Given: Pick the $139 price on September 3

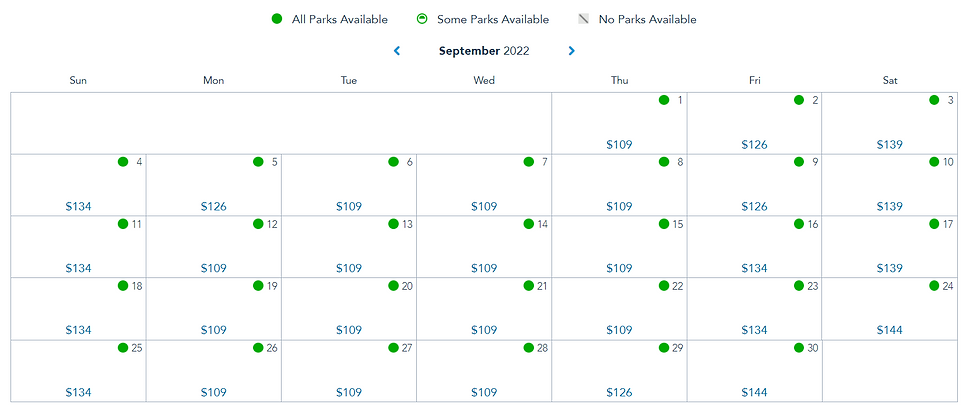Looking at the screenshot, I should click(889, 144).
